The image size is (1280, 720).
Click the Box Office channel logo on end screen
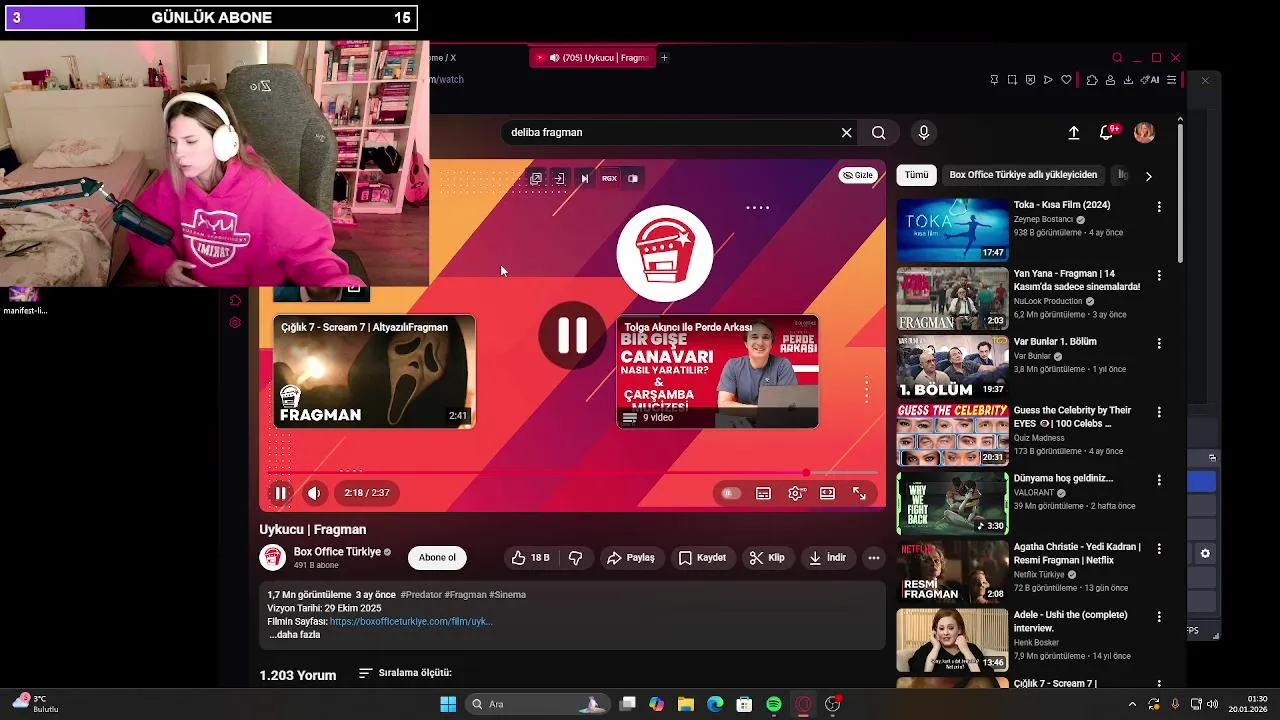[665, 253]
